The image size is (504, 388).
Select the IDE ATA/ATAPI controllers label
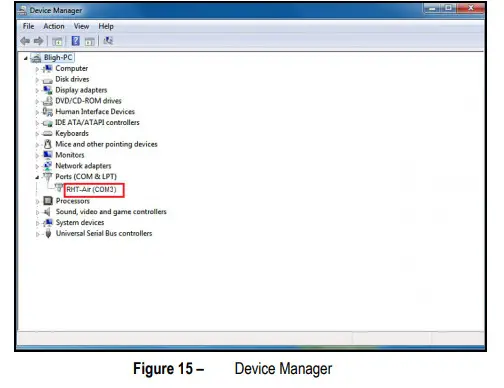[x=97, y=122]
